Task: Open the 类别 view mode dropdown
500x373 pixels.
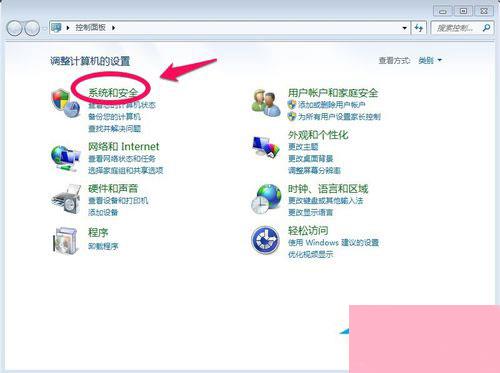Action: [430, 60]
